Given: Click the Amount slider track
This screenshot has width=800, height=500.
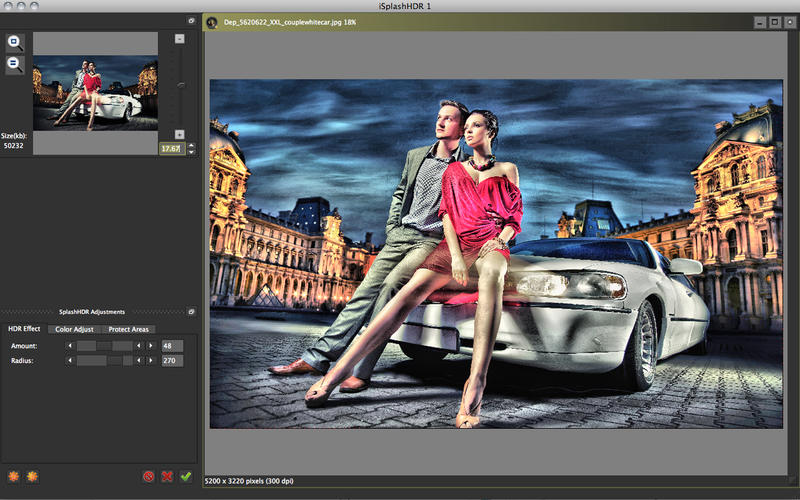Looking at the screenshot, I should (105, 346).
